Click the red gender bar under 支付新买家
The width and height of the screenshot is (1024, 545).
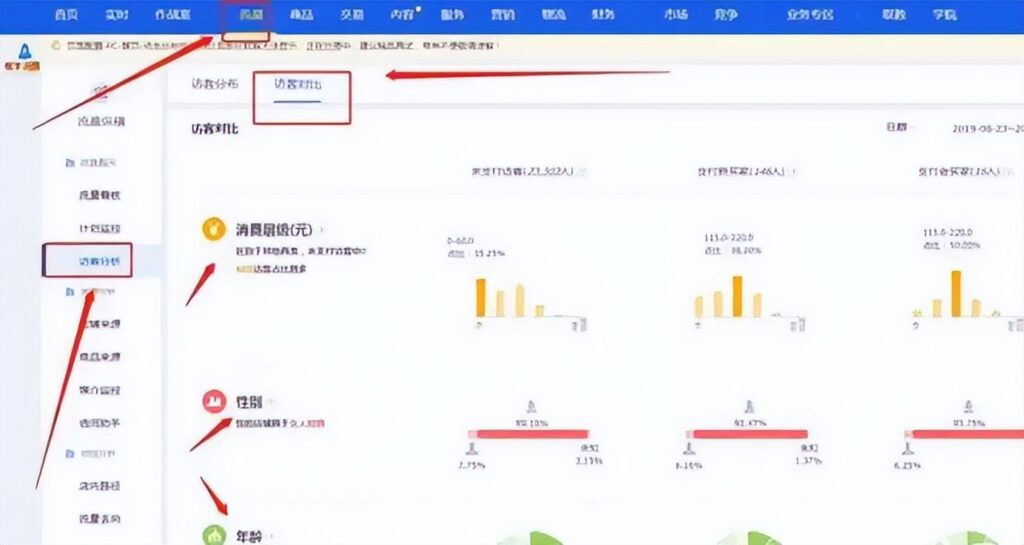click(x=747, y=434)
